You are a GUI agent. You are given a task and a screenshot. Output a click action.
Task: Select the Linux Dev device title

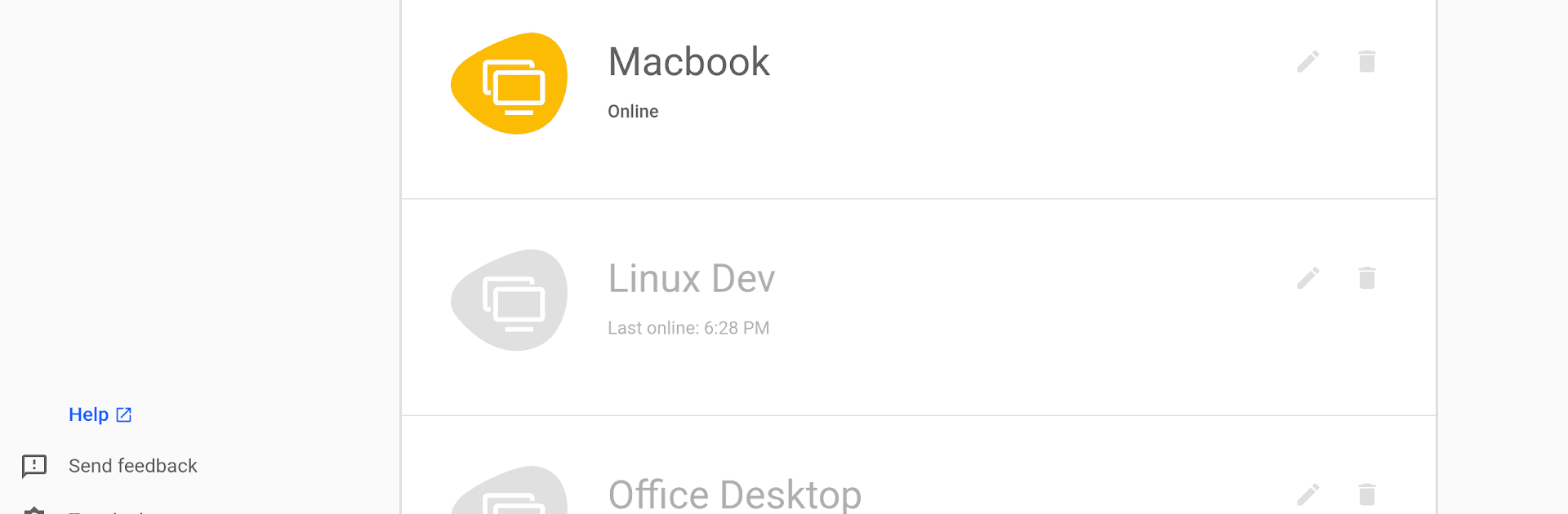click(692, 279)
